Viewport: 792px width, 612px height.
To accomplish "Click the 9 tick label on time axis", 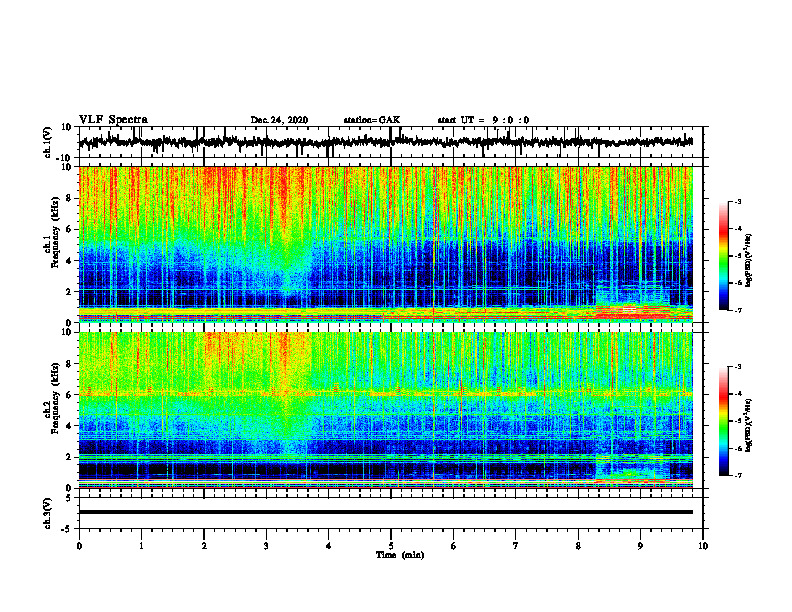I will click(x=640, y=546).
